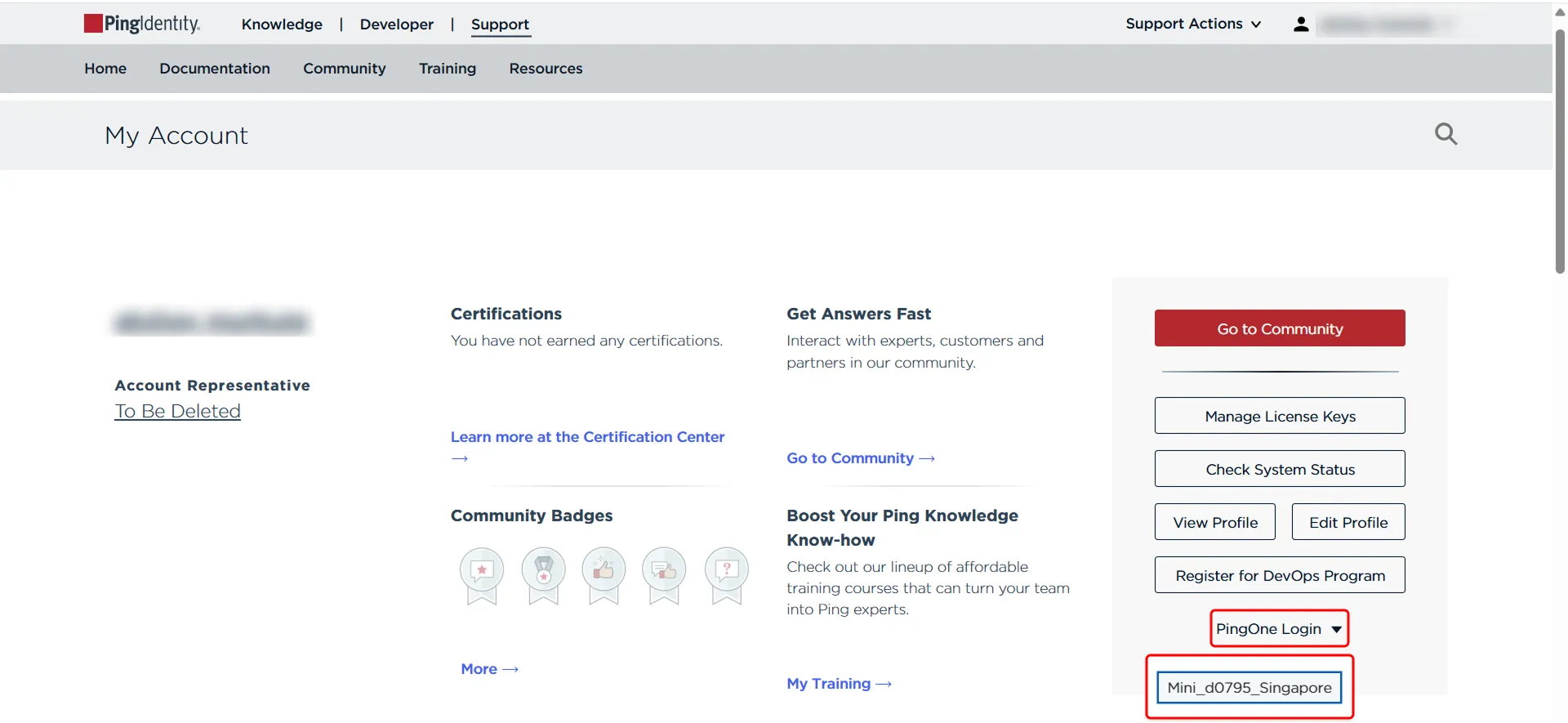Follow the blue Go to Community text link
Image resolution: width=1568 pixels, height=723 pixels.
coord(861,458)
